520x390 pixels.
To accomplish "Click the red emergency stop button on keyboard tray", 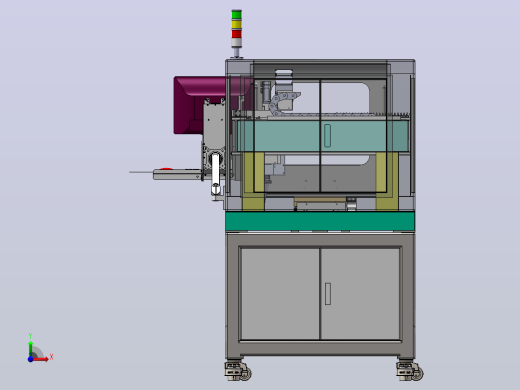I will (x=166, y=169).
